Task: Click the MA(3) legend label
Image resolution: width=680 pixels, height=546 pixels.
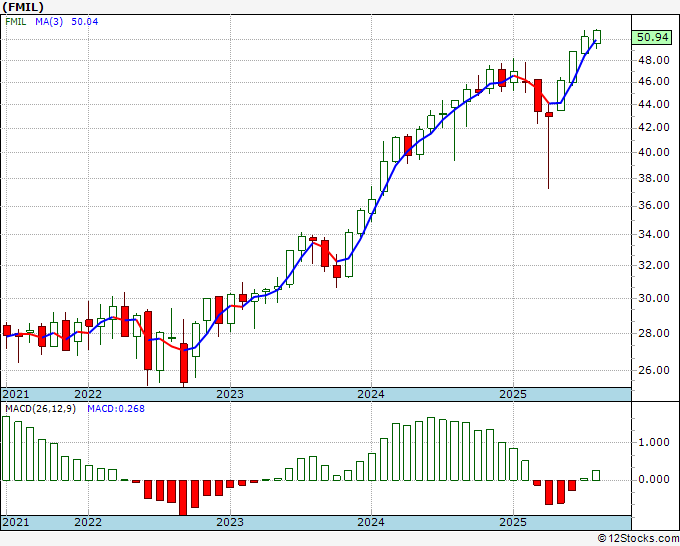Action: [49, 22]
